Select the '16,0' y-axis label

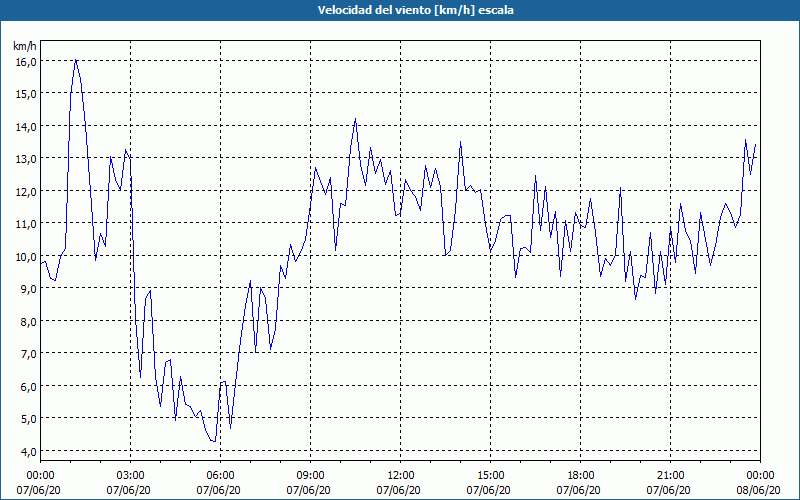point(26,61)
